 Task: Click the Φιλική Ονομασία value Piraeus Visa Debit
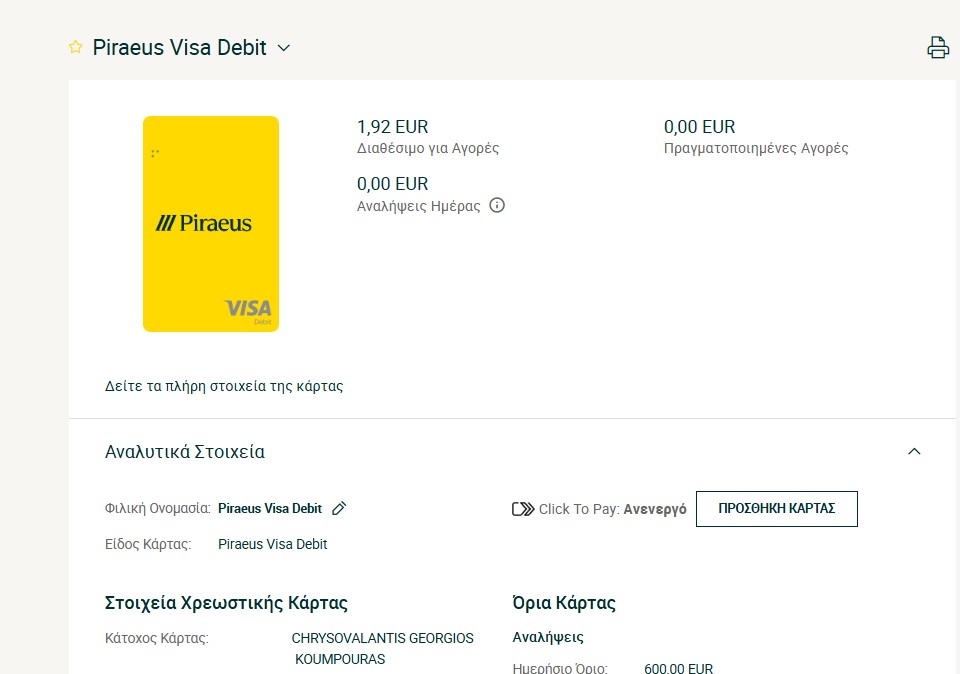(270, 509)
